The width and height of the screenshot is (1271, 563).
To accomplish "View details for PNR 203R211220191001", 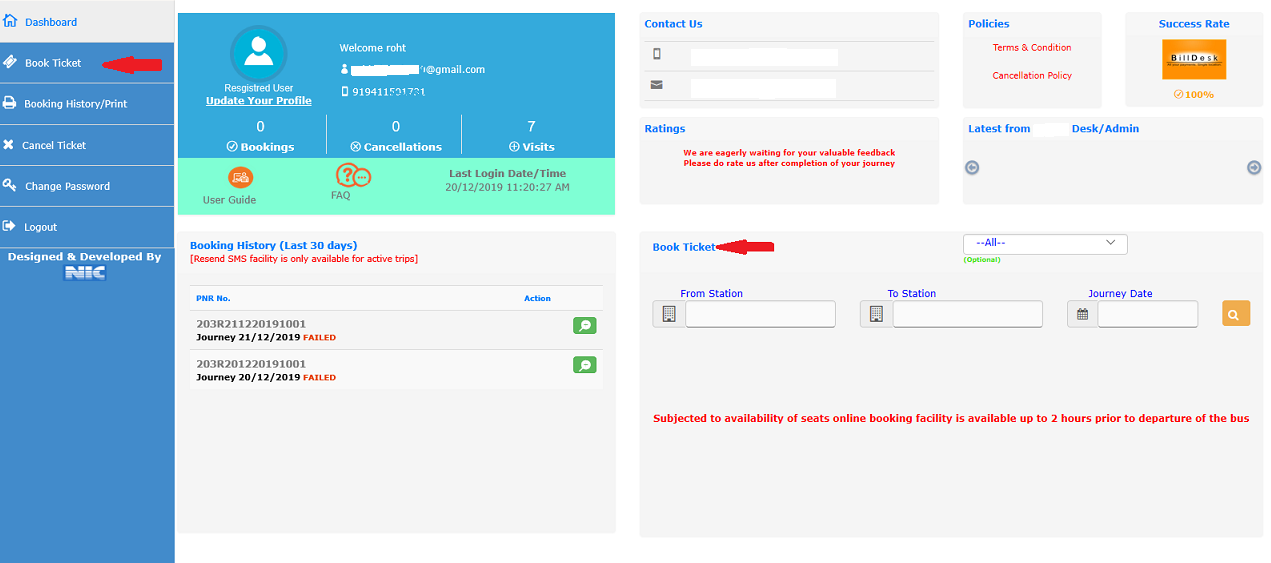I will [x=584, y=326].
